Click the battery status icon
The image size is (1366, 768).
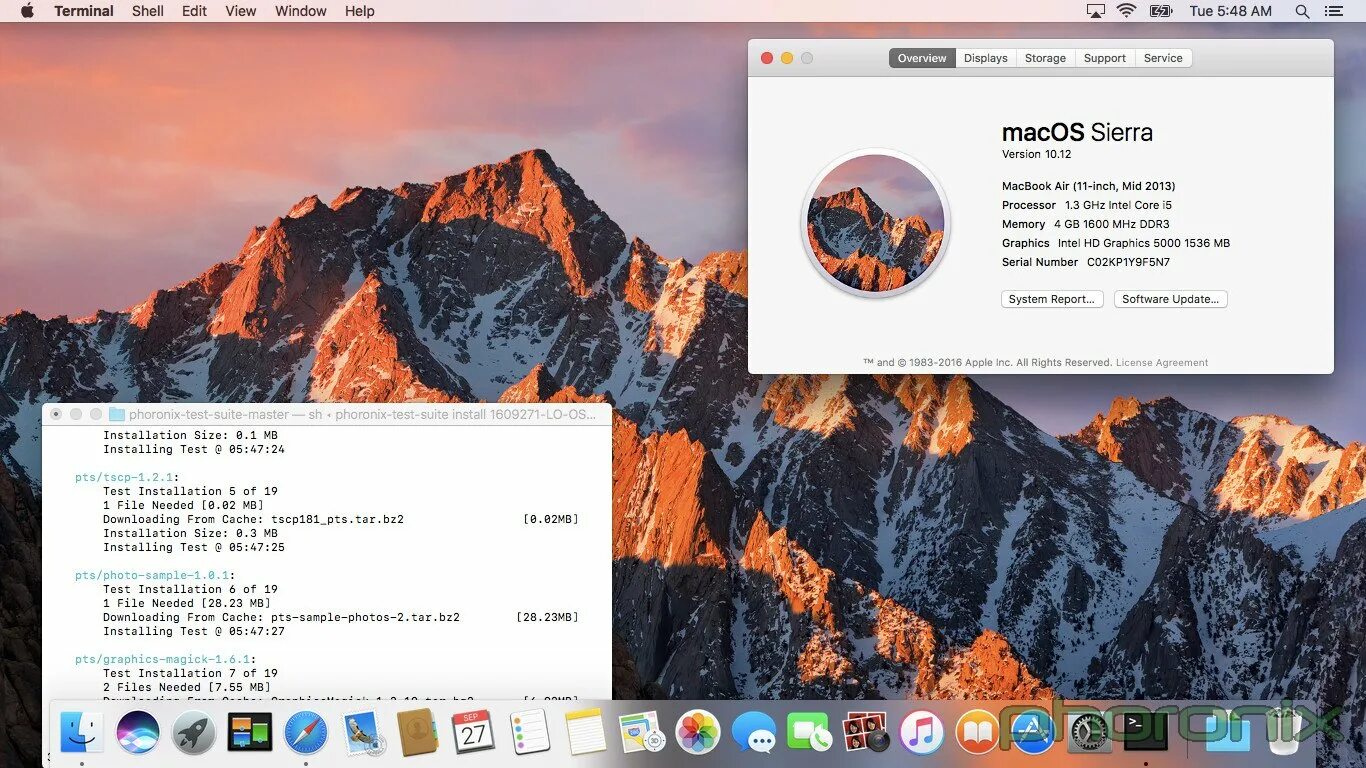tap(1161, 11)
